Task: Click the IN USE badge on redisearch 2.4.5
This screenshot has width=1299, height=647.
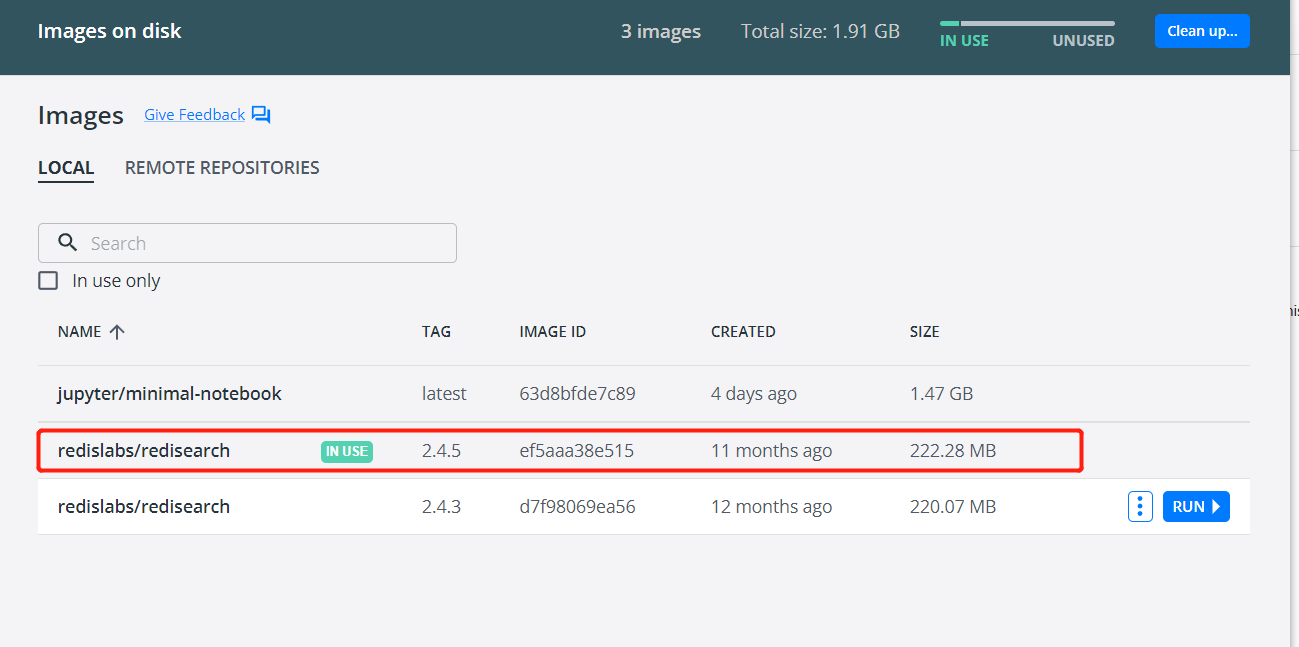Action: [346, 451]
